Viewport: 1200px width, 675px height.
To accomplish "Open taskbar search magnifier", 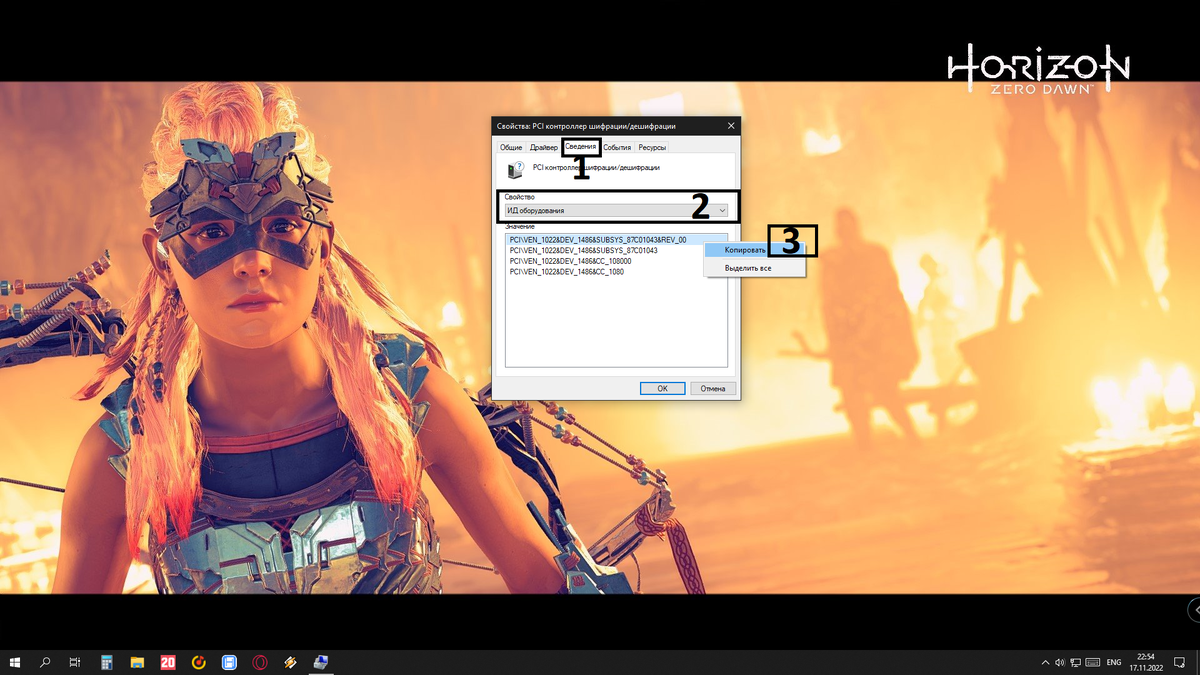I will 45,662.
